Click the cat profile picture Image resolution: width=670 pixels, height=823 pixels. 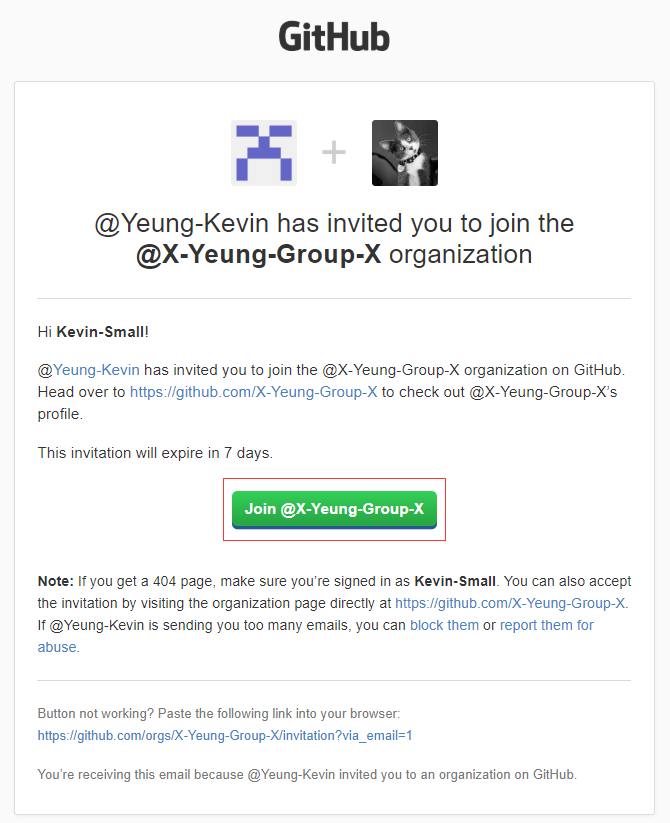pos(405,153)
